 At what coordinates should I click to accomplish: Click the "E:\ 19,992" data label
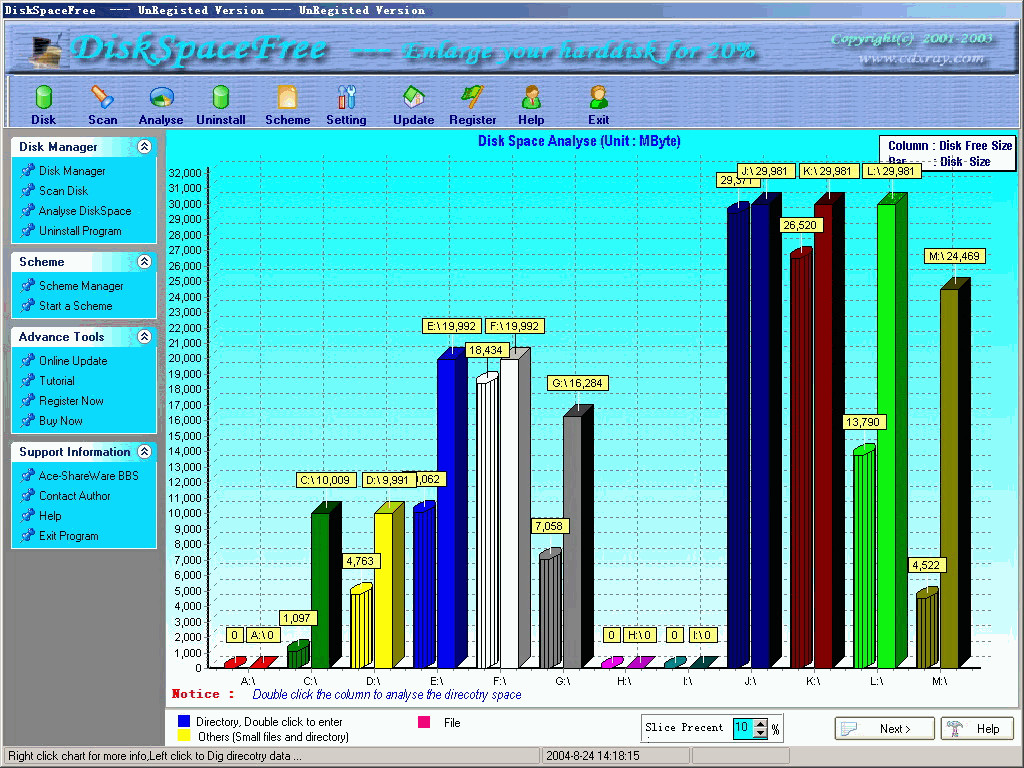[453, 326]
